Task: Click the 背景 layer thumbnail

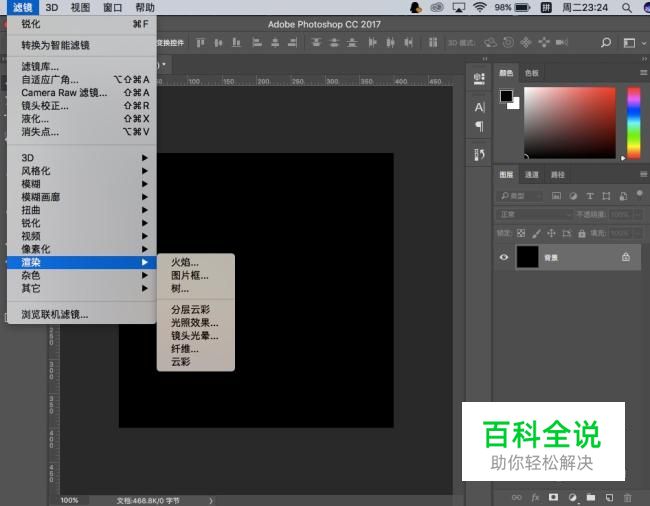Action: [x=527, y=257]
